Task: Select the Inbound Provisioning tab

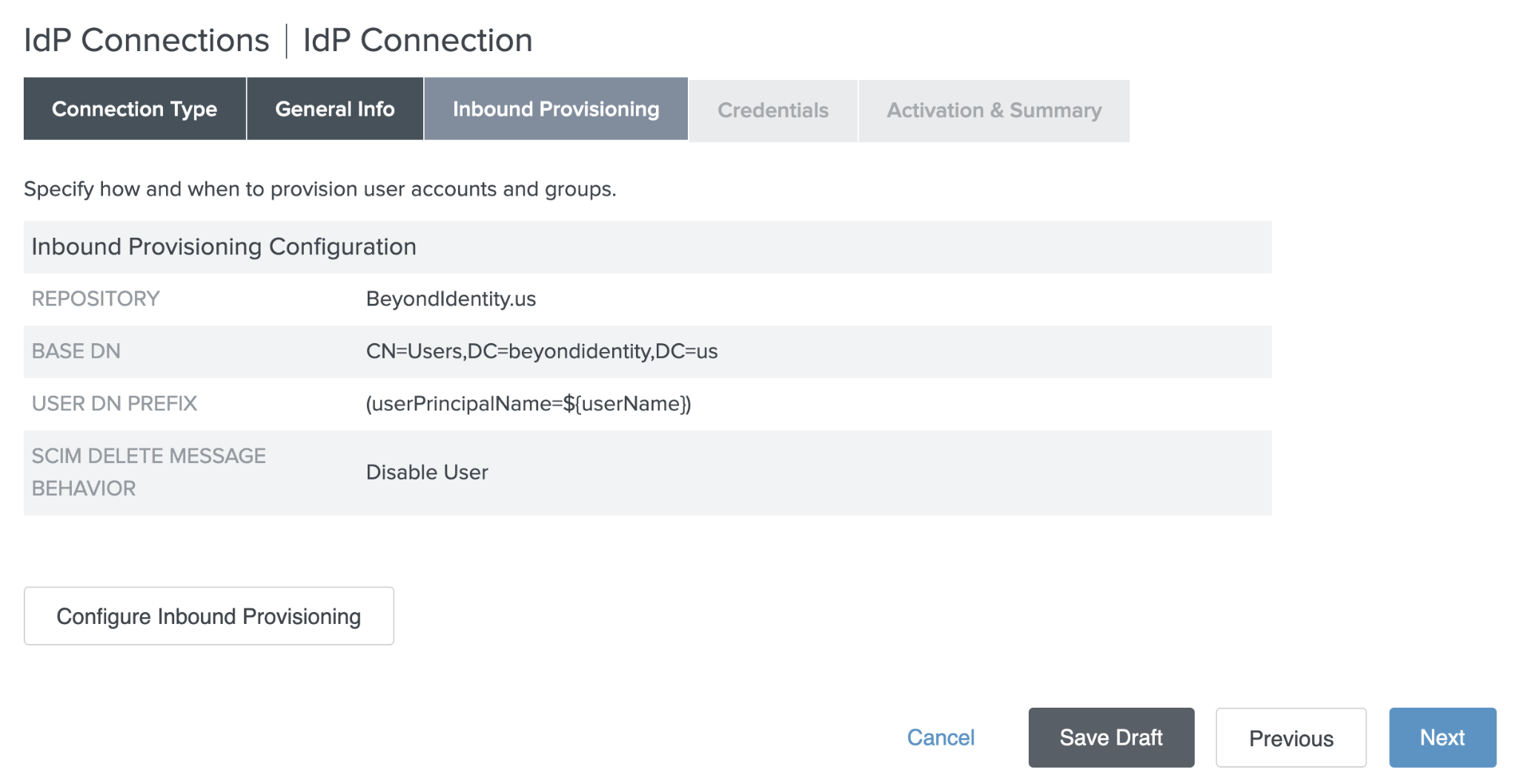Action: [x=556, y=109]
